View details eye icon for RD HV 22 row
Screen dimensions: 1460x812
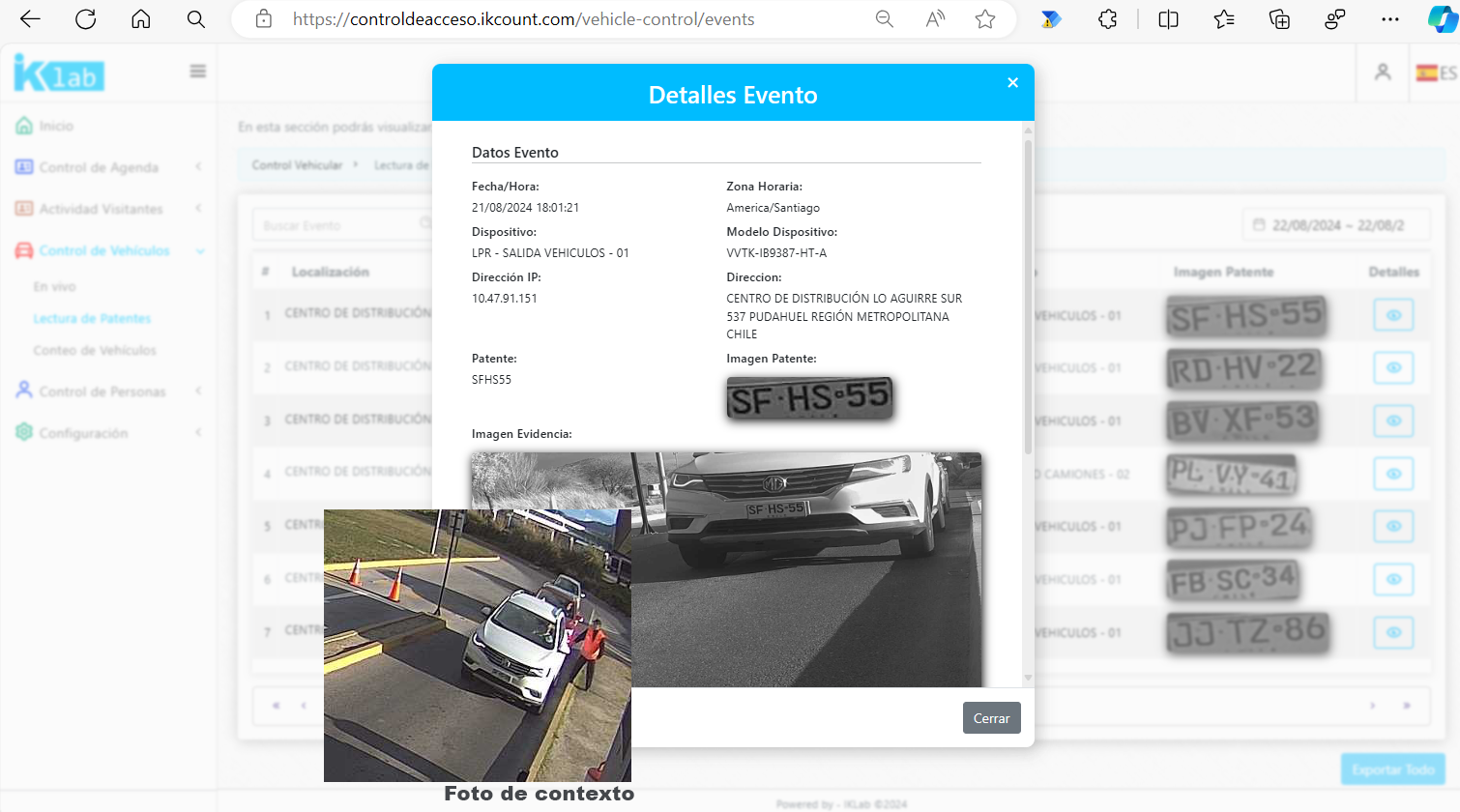coord(1393,368)
